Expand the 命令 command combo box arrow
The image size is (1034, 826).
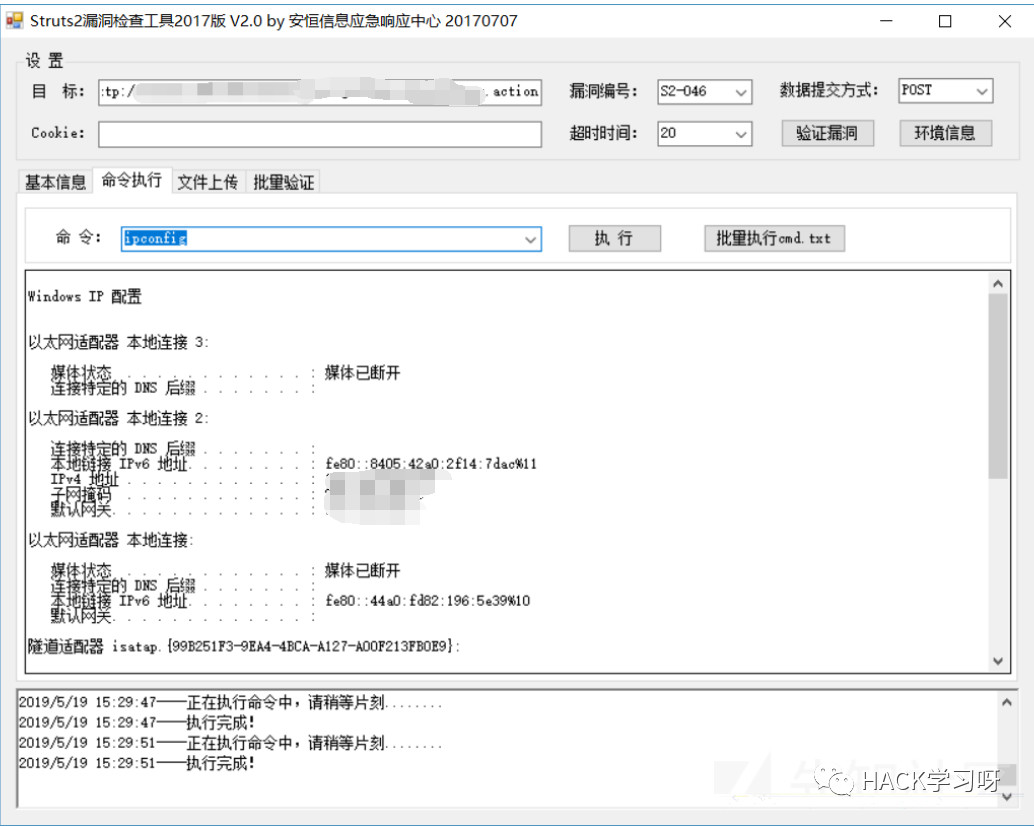tap(530, 239)
